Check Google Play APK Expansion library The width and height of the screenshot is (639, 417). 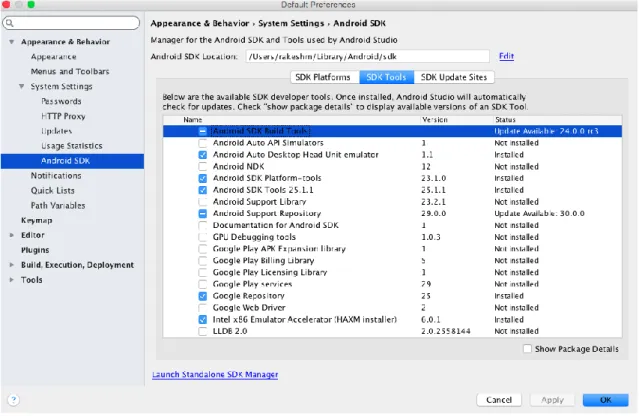click(x=203, y=249)
